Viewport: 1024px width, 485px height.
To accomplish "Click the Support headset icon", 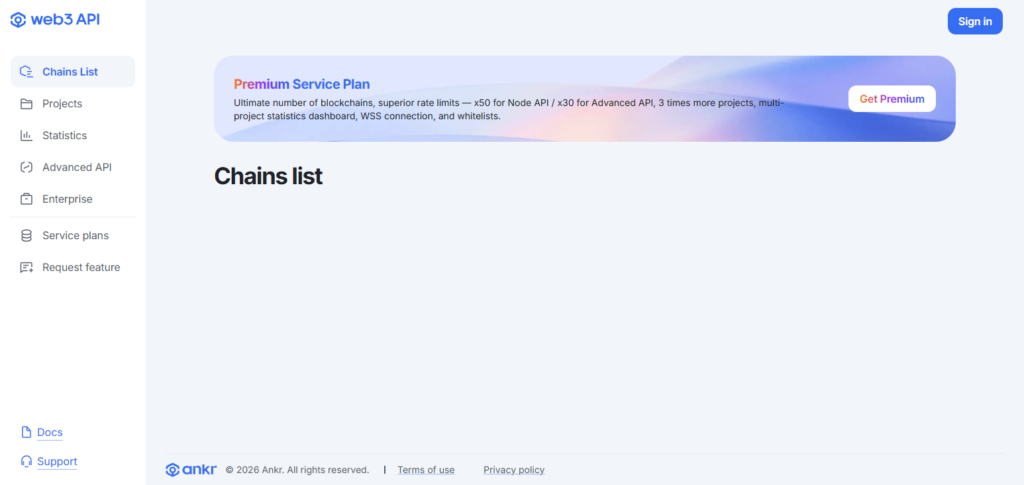I will [x=27, y=462].
